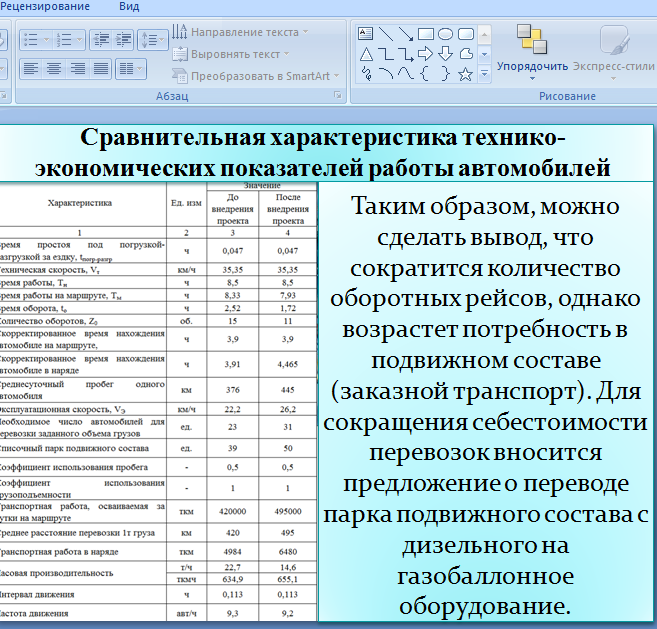Align text to the right
The image size is (657, 629).
coord(78,68)
